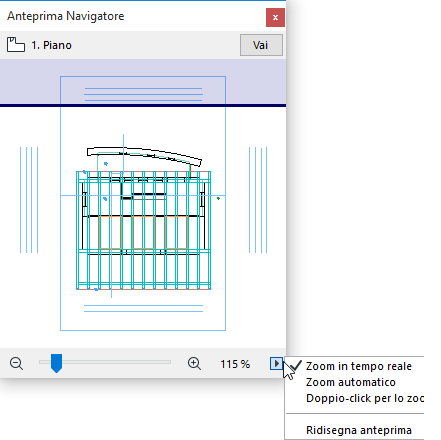The height and width of the screenshot is (440, 441).
Task: Close the Anteprima Navigatore panel
Action: point(275,17)
